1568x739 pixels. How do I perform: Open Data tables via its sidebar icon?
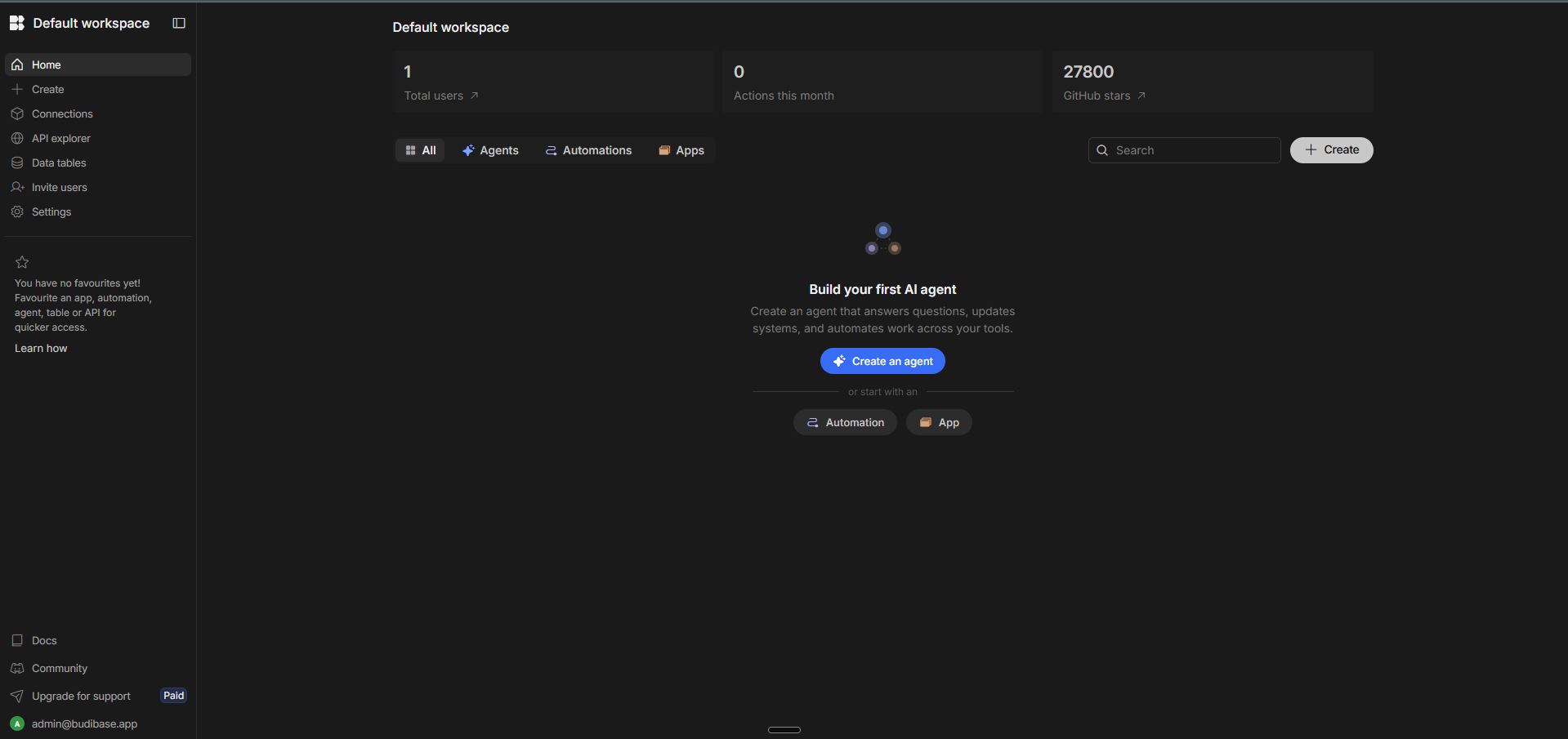coord(17,162)
